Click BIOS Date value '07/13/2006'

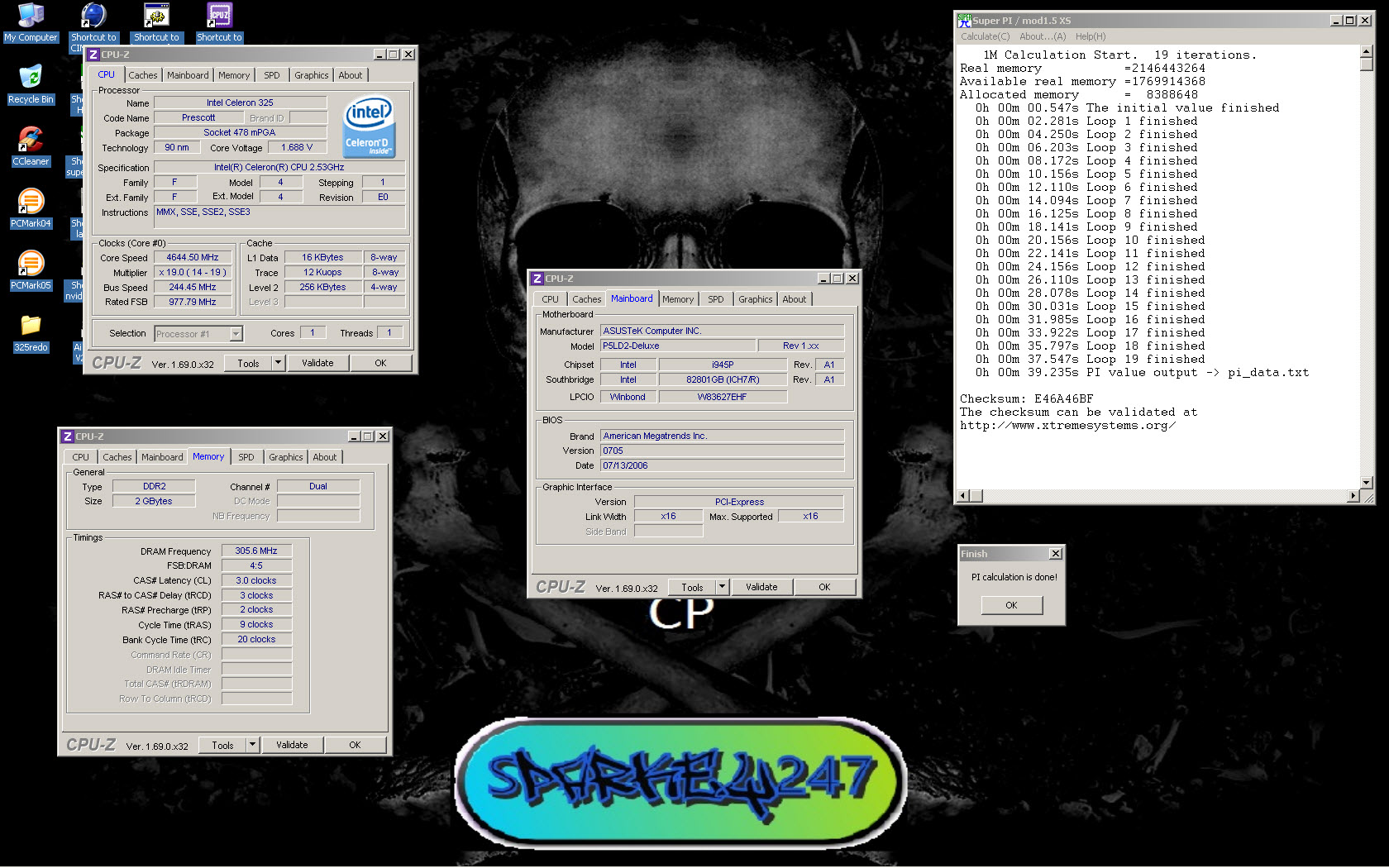point(722,465)
